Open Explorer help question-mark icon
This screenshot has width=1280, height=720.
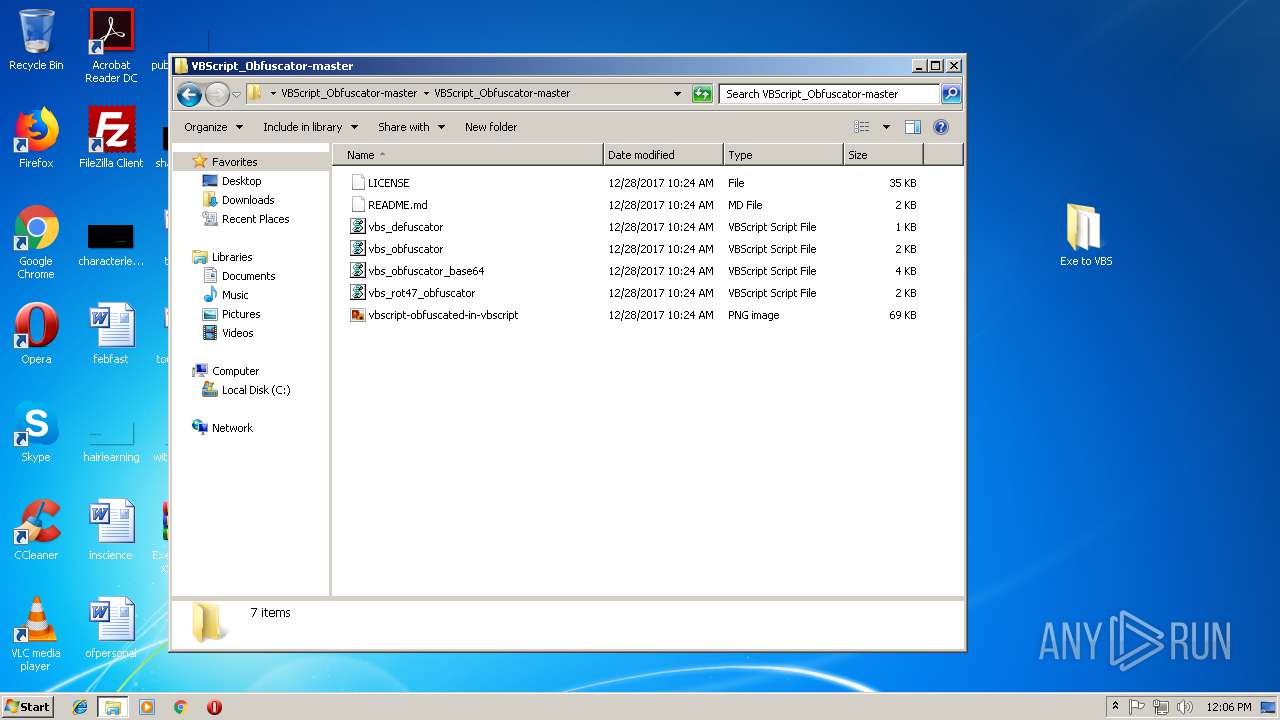[x=940, y=127]
